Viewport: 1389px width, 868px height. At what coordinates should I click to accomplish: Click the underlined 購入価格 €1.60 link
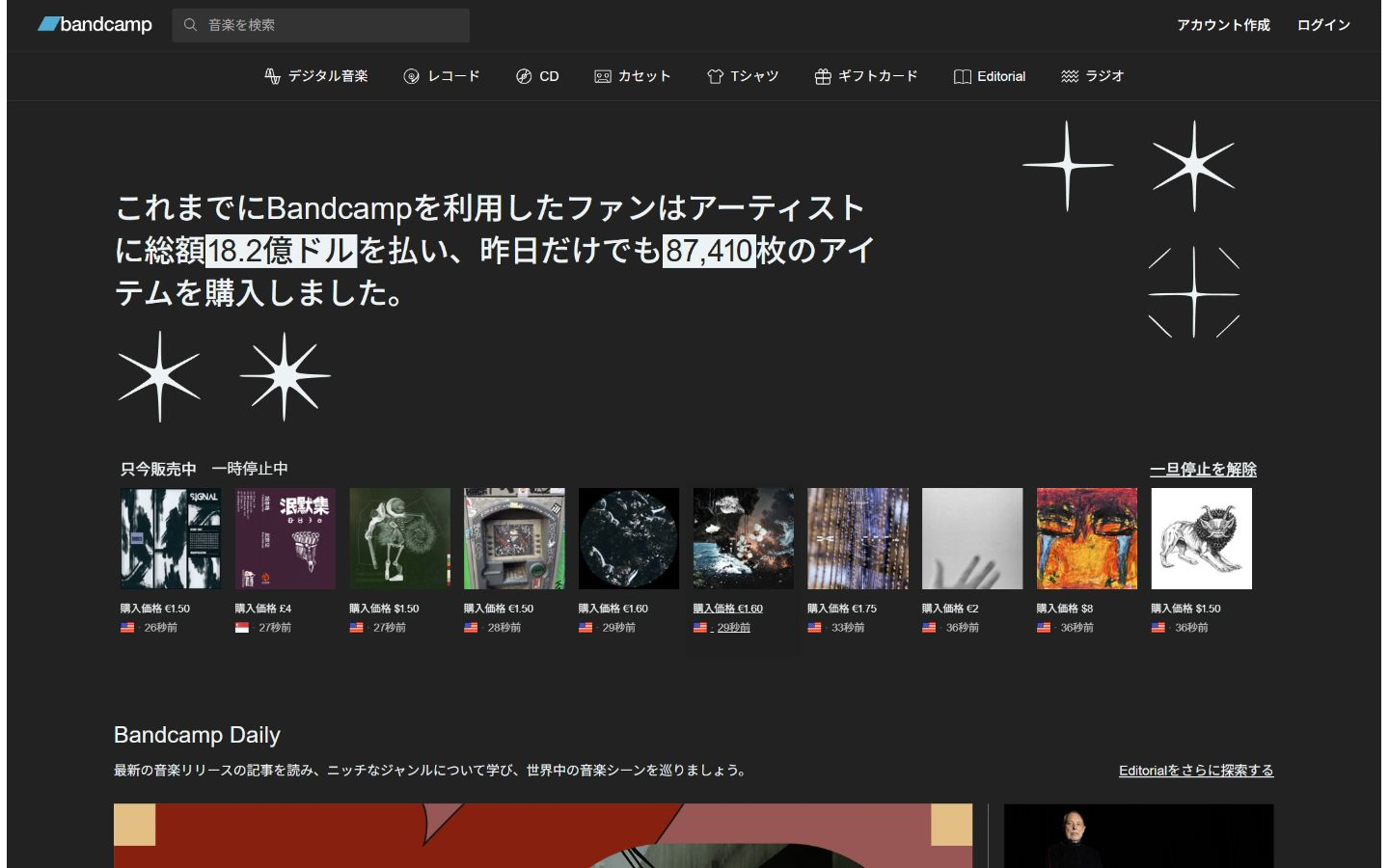[728, 609]
